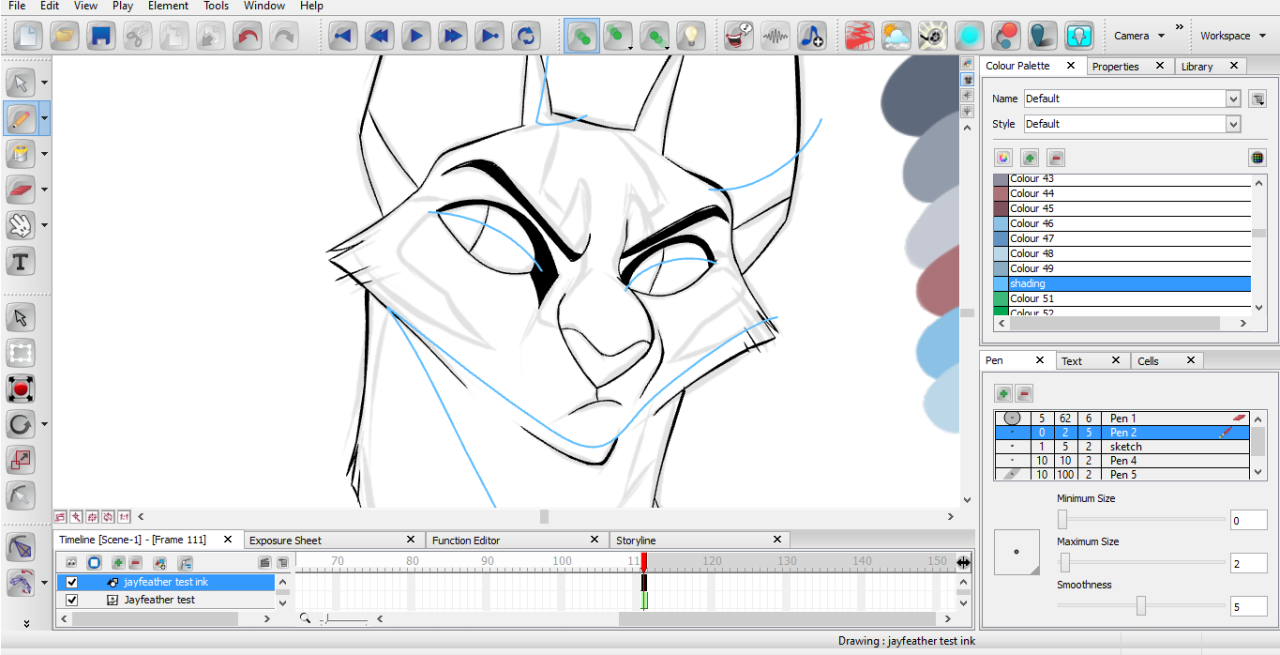This screenshot has height=655, width=1280.
Task: Add a new pen style with green plus
Action: coord(1003,393)
